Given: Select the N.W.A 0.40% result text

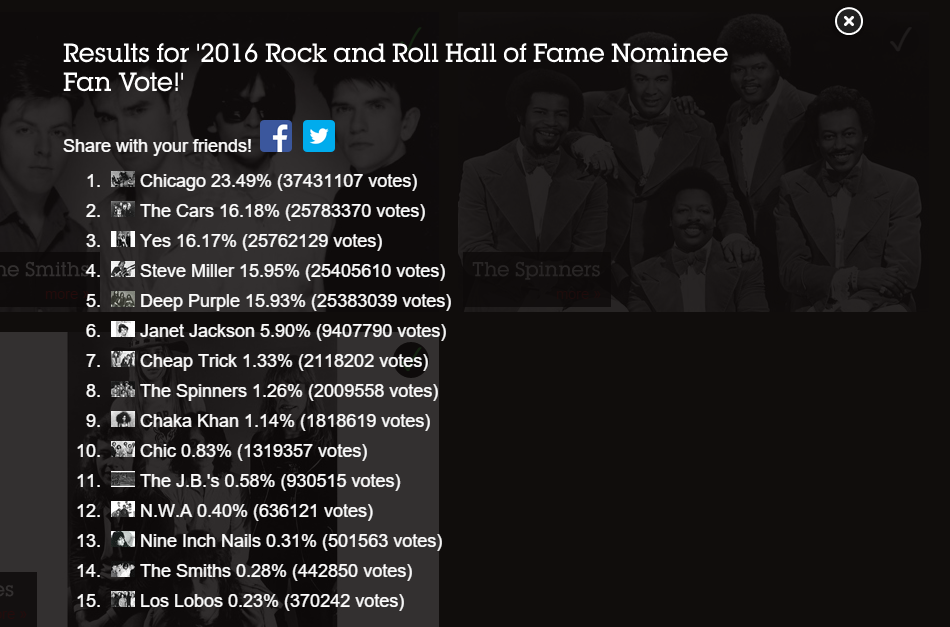Looking at the screenshot, I should click(256, 511).
